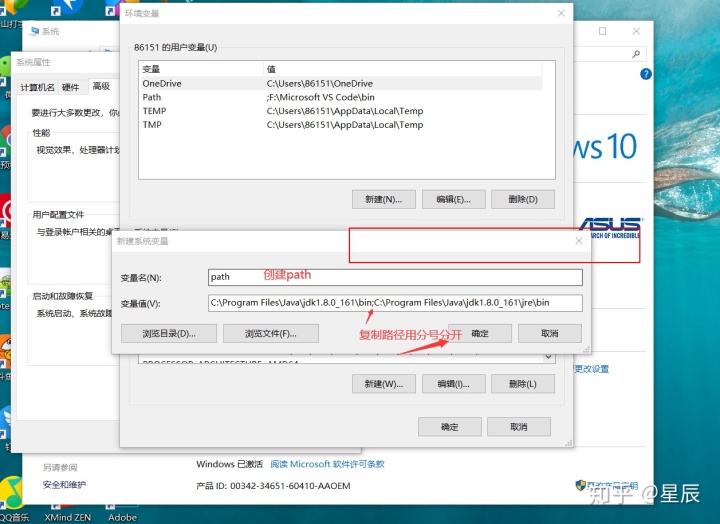Confirm 环境变量 dialog with 确定

450,427
